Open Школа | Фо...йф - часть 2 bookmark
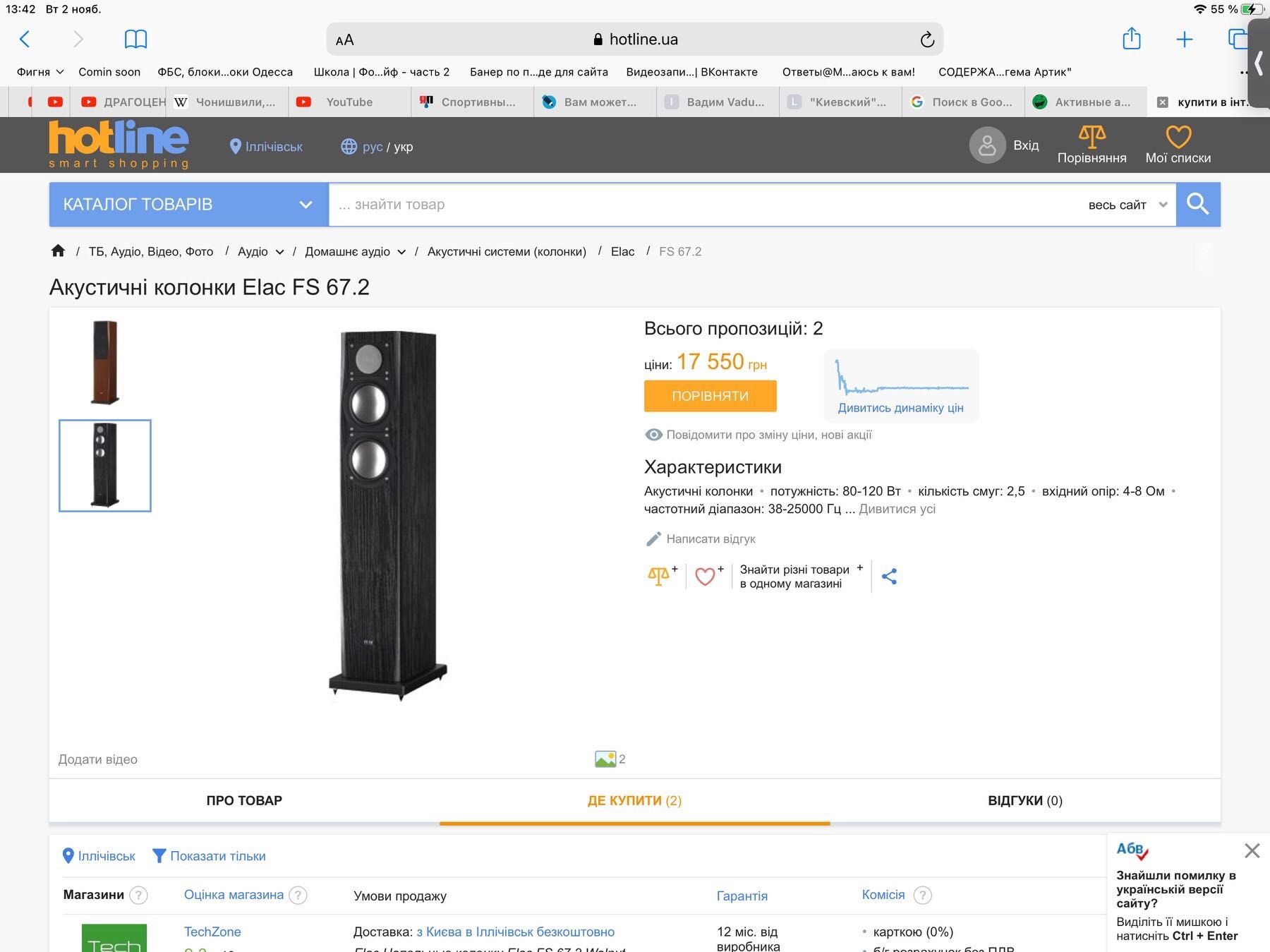 [382, 72]
